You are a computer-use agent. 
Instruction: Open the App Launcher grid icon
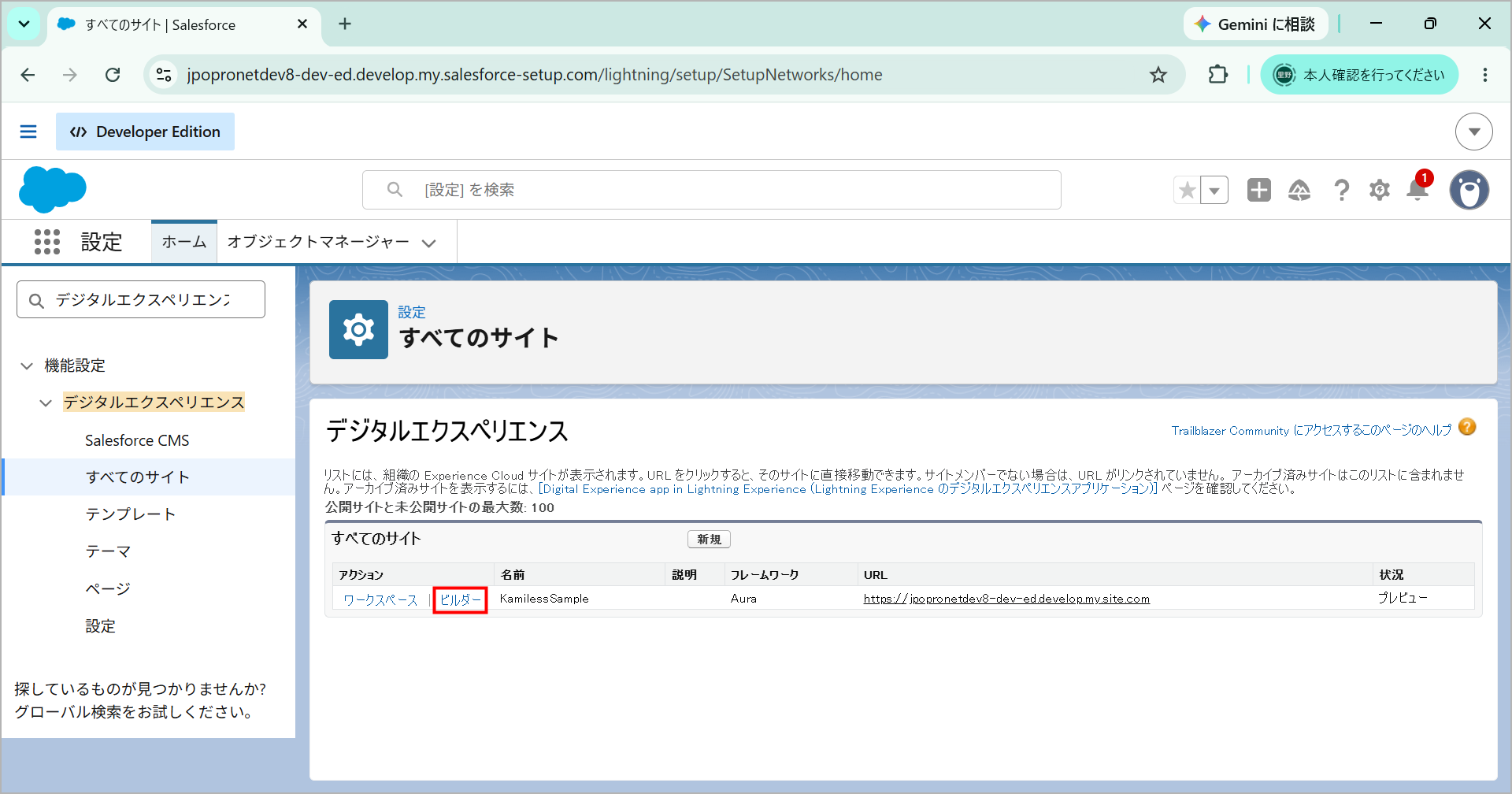[x=47, y=242]
